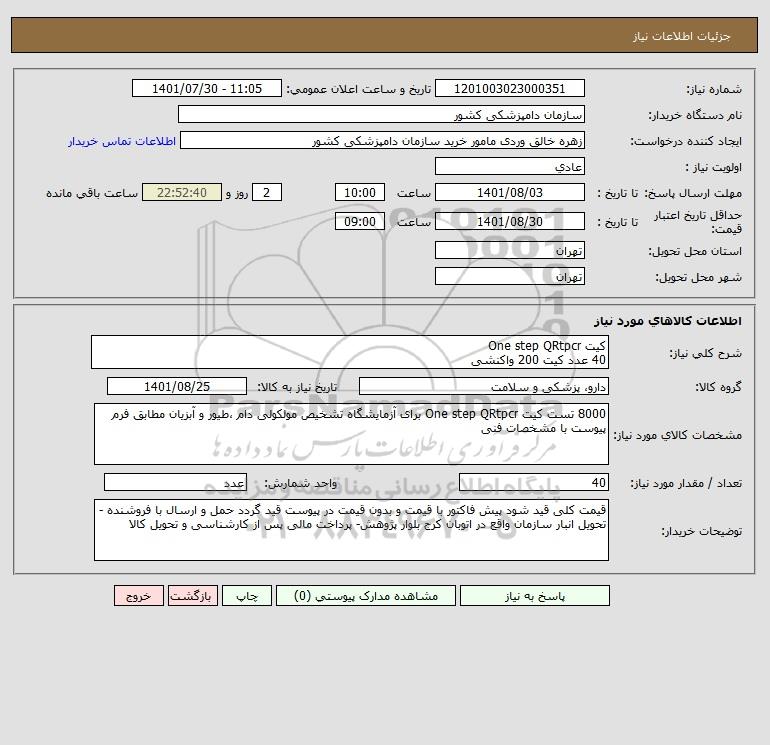Click the چاپ print button

[247, 595]
